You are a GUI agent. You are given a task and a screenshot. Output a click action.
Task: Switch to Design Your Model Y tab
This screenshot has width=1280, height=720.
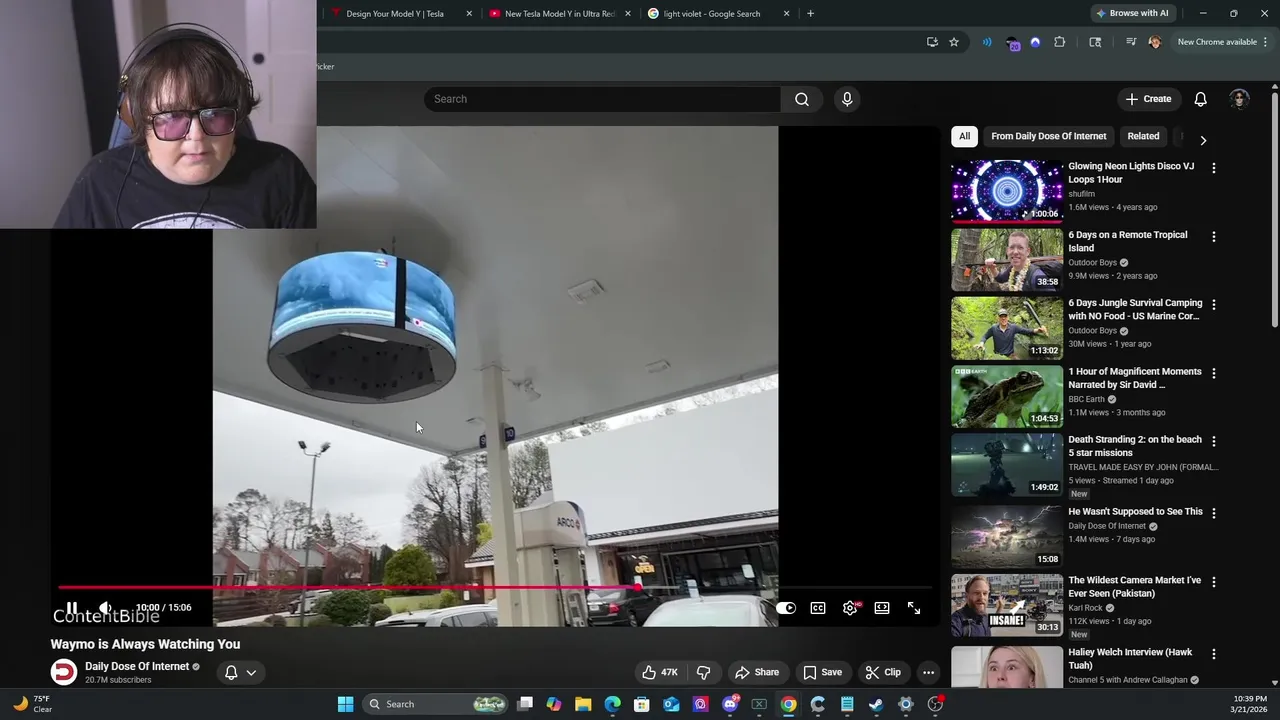399,14
